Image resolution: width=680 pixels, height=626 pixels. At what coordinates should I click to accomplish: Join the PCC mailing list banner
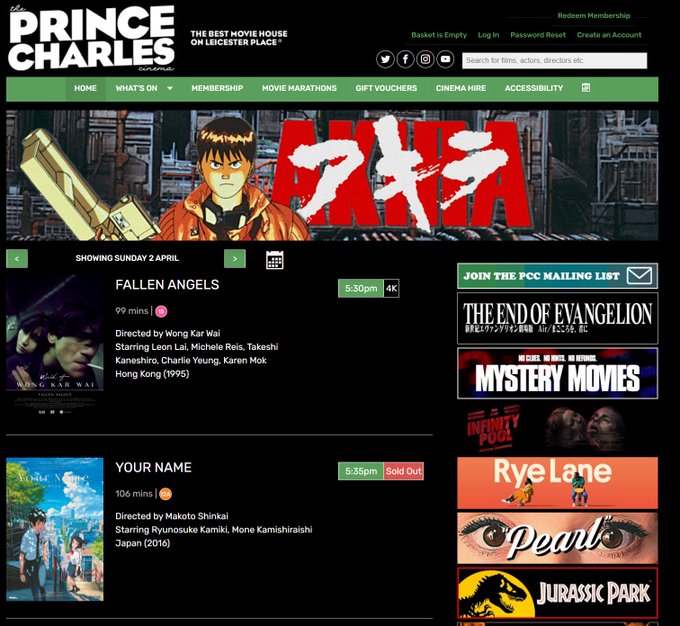[x=557, y=276]
